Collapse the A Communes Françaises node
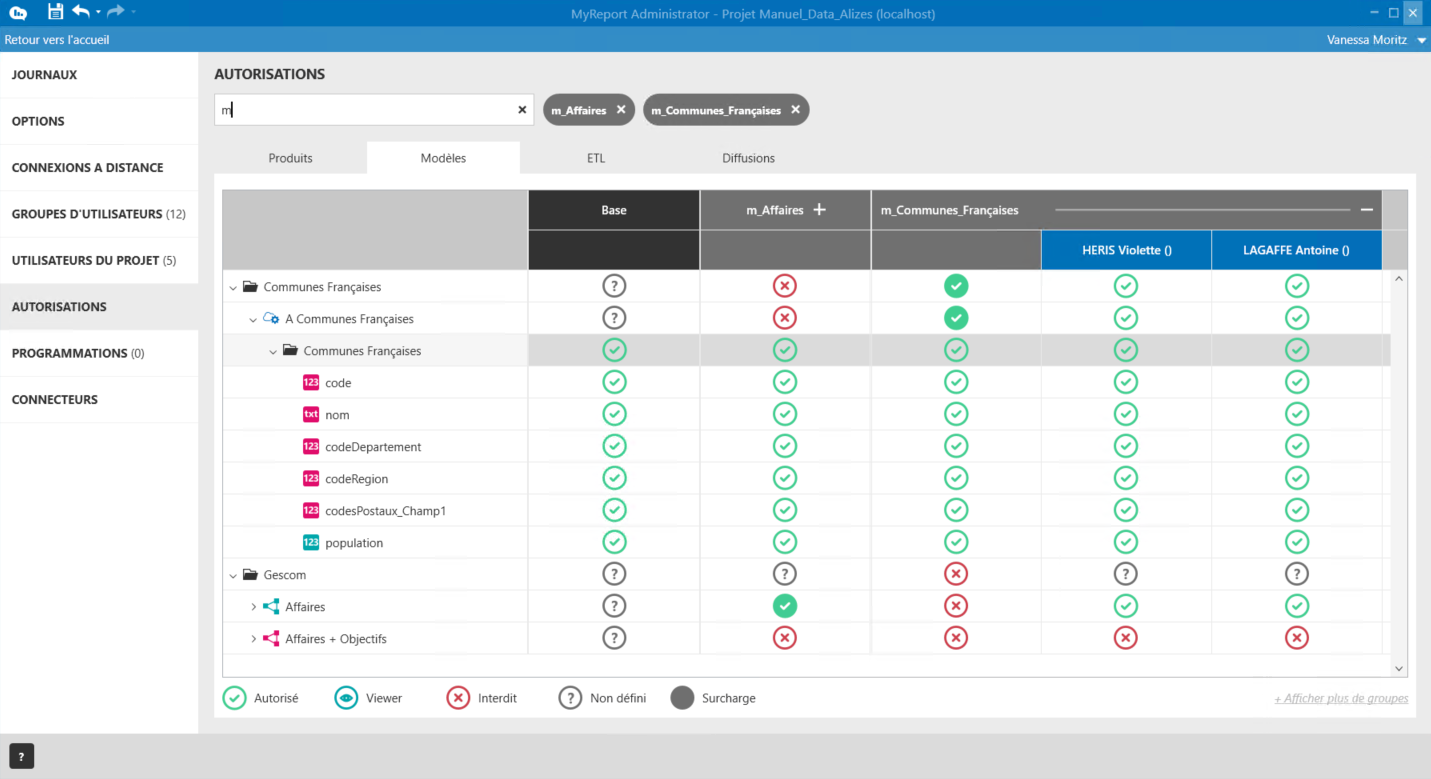 [253, 320]
